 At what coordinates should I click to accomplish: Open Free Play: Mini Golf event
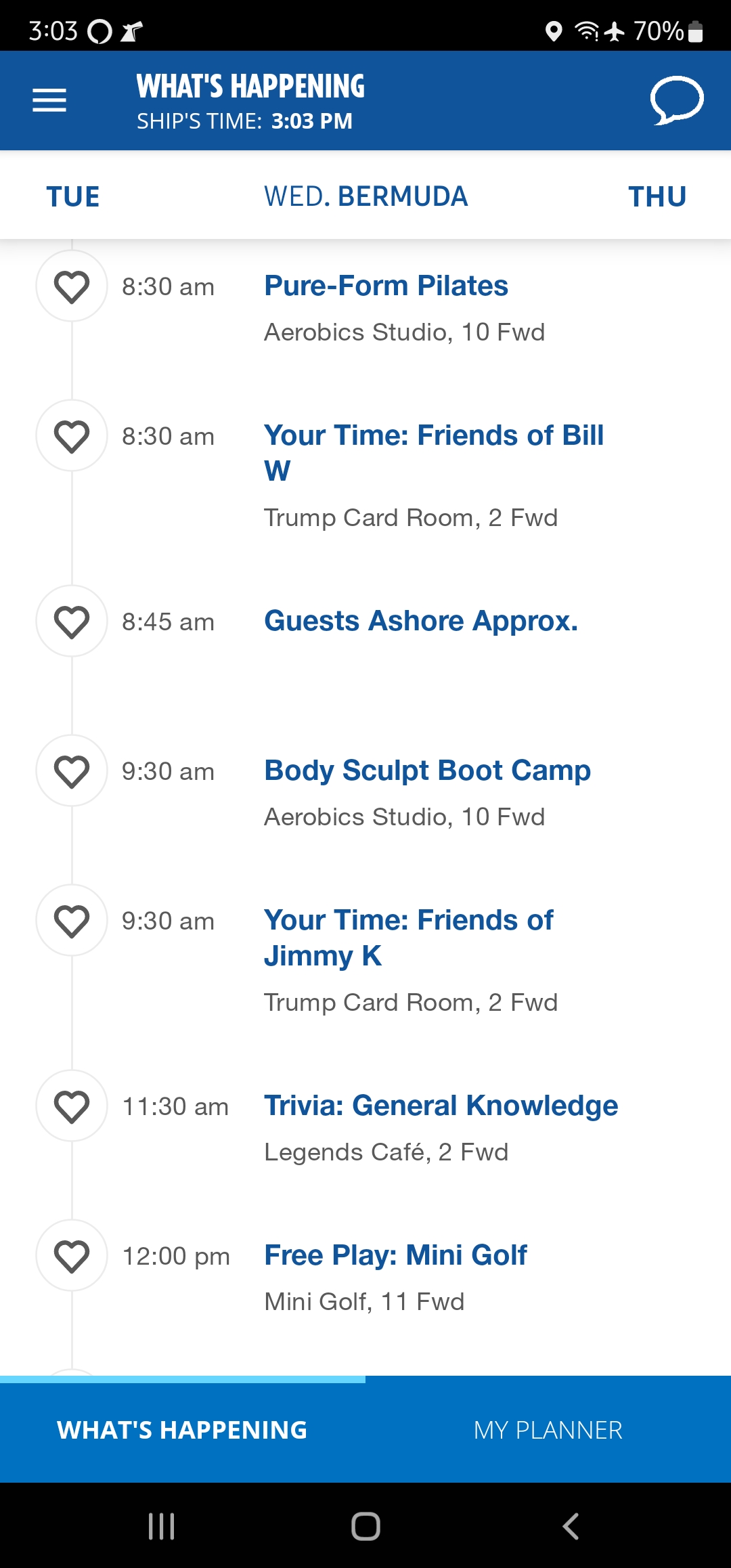point(395,1255)
